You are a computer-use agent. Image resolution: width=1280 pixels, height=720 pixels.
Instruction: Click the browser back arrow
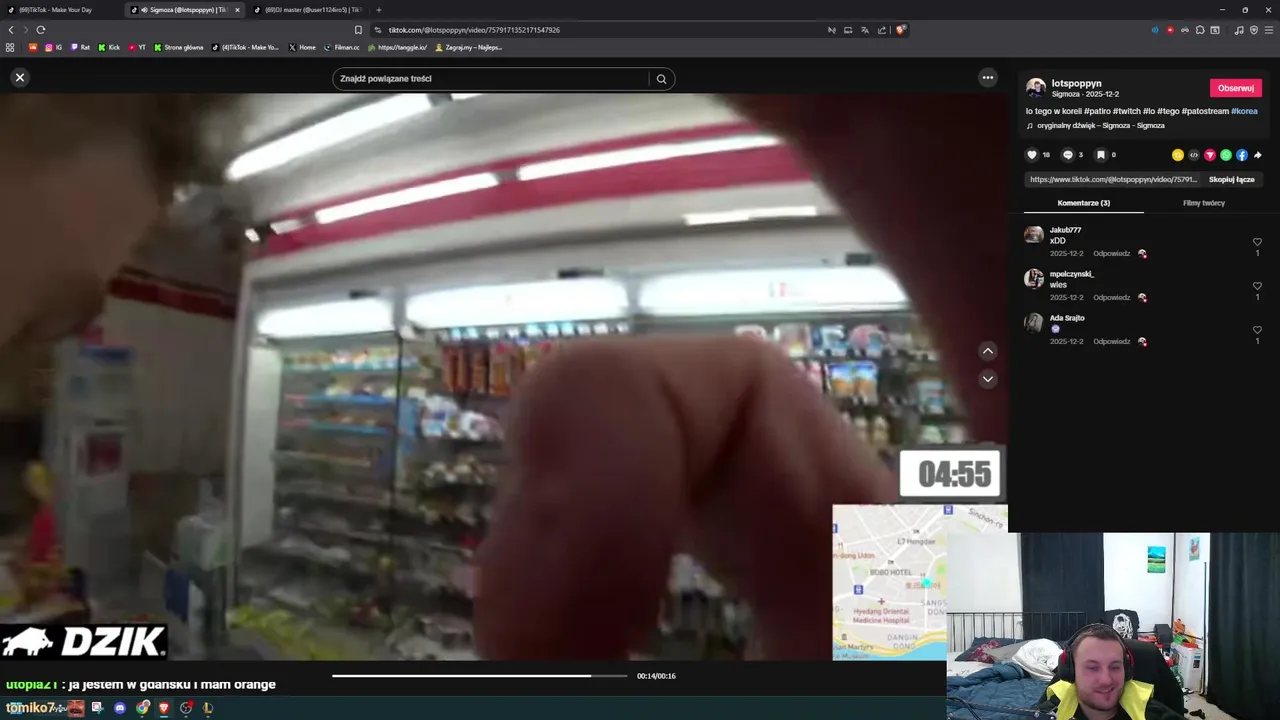click(x=11, y=30)
